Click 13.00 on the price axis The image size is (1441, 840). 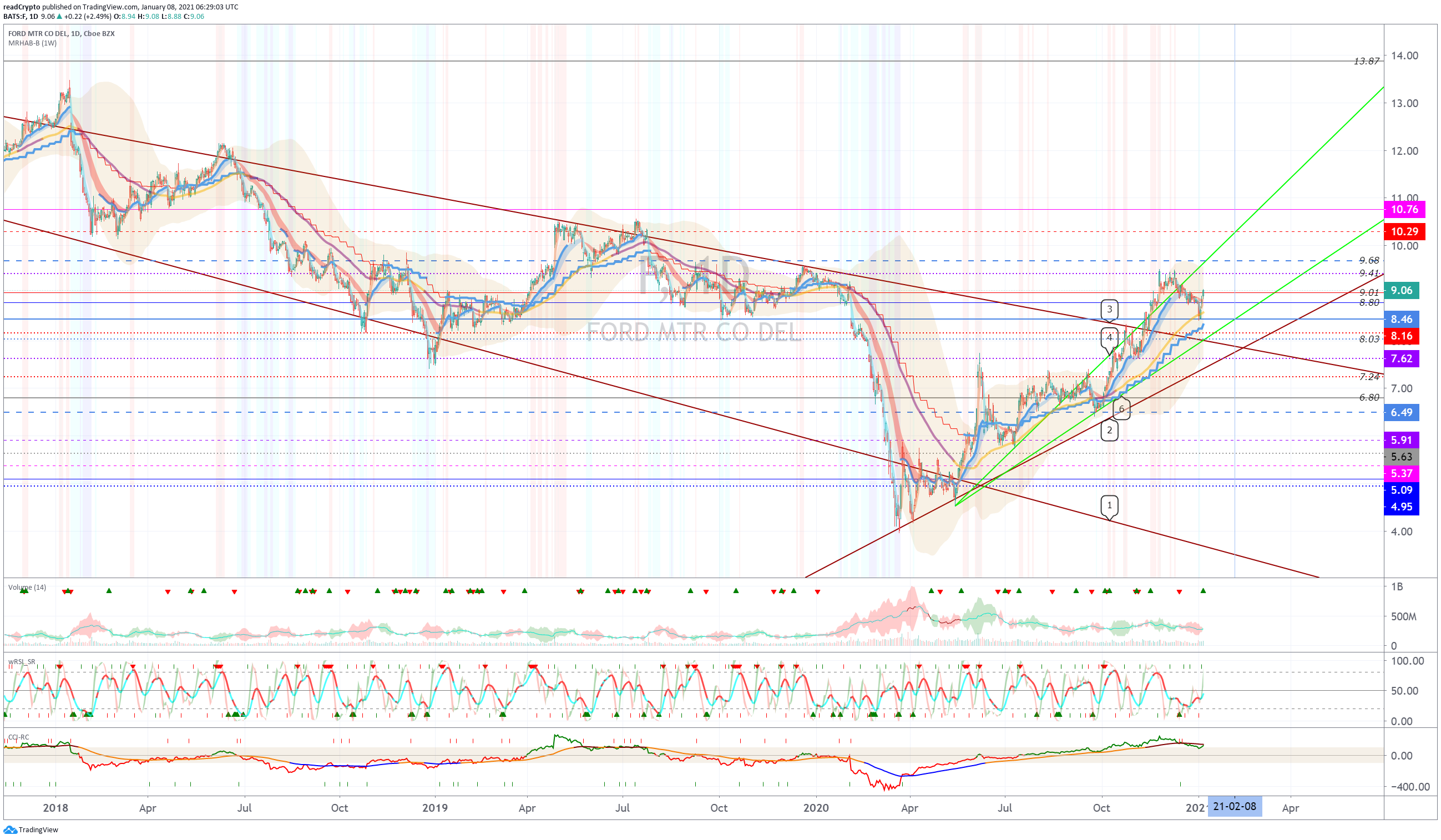pyautogui.click(x=1404, y=104)
